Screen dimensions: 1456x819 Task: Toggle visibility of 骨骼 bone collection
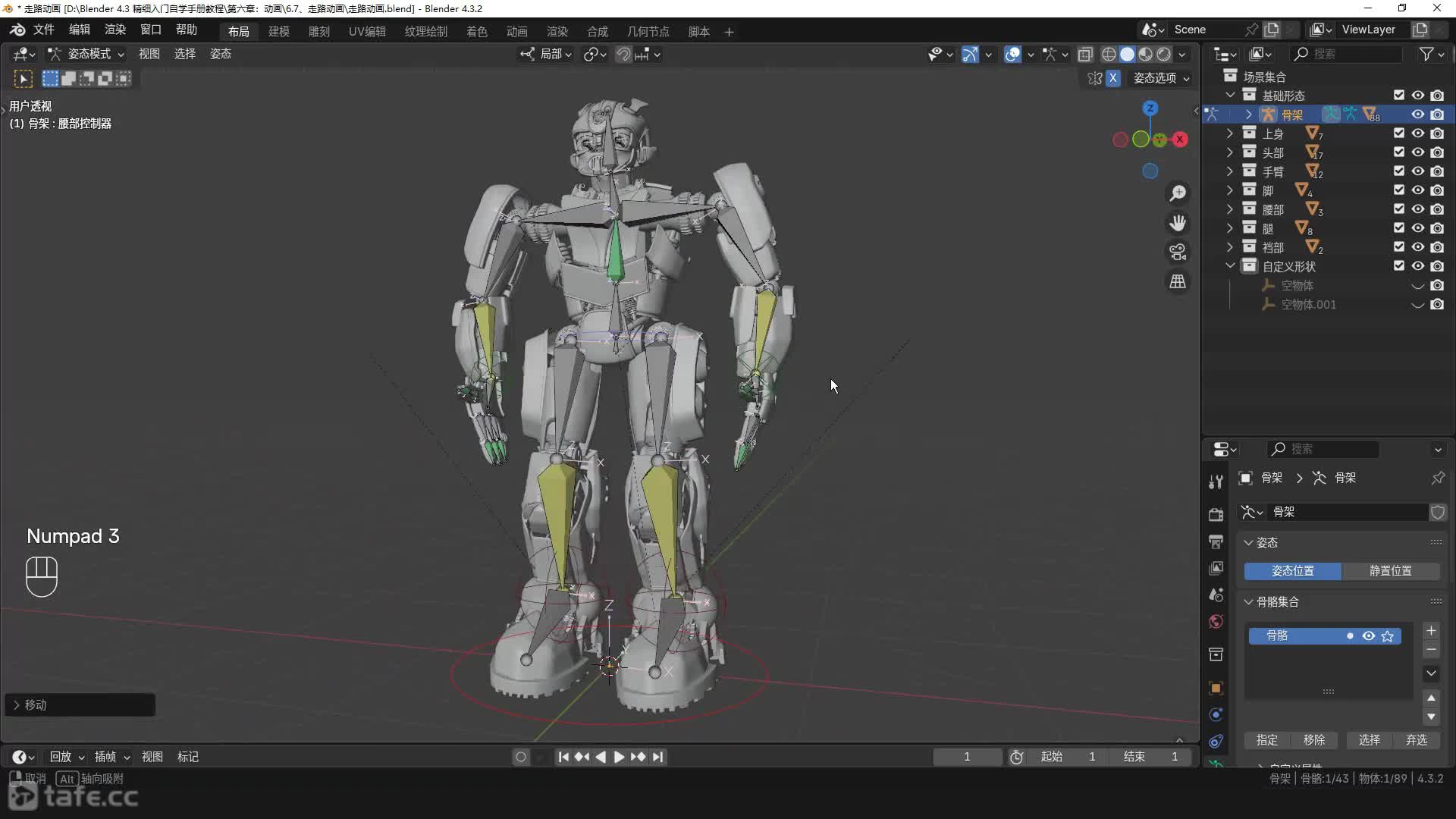pyautogui.click(x=1369, y=635)
